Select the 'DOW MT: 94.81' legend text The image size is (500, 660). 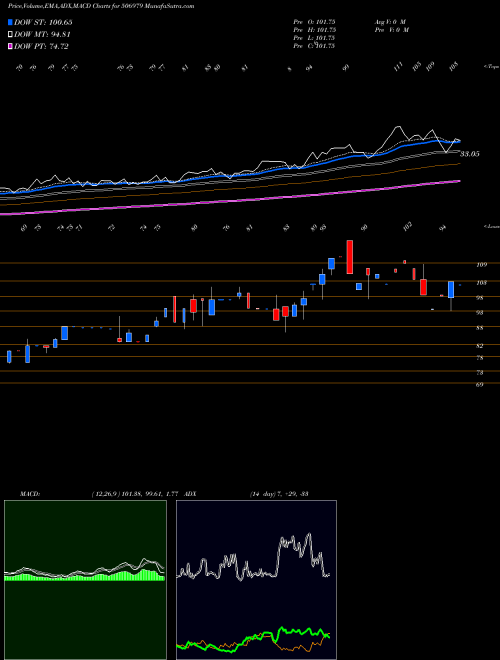[43, 35]
